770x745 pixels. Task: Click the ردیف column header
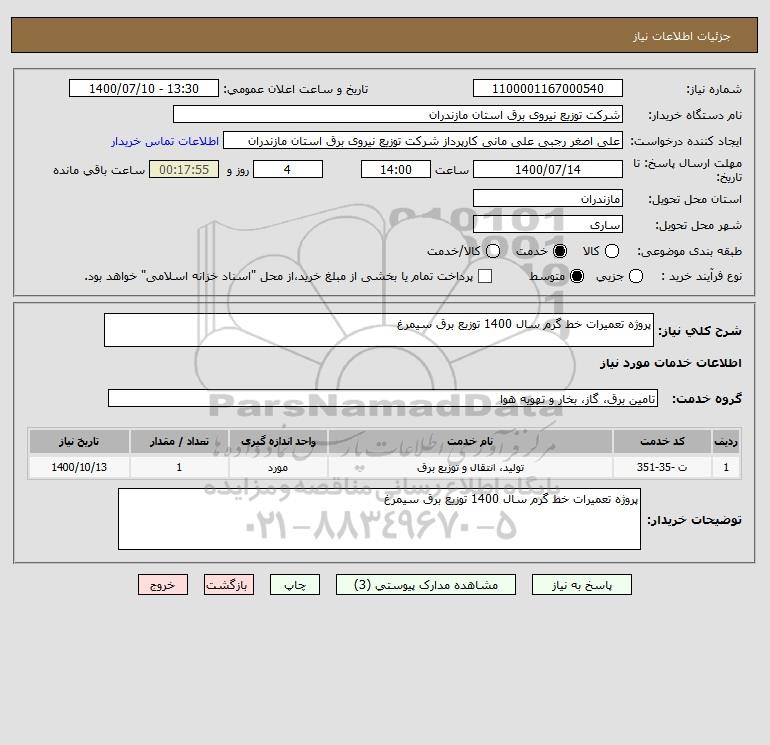point(726,441)
